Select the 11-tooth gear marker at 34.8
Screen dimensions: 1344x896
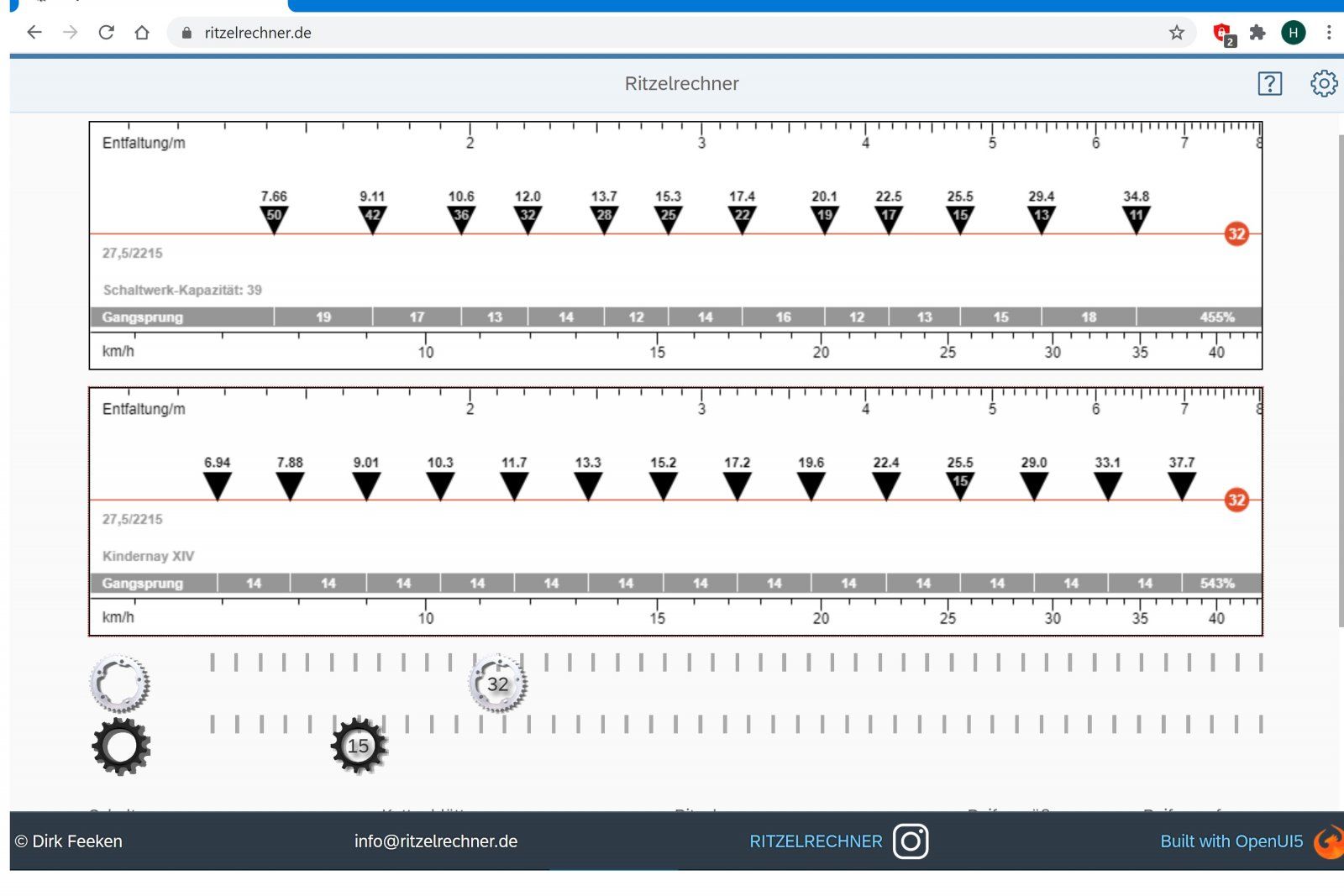point(1136,218)
